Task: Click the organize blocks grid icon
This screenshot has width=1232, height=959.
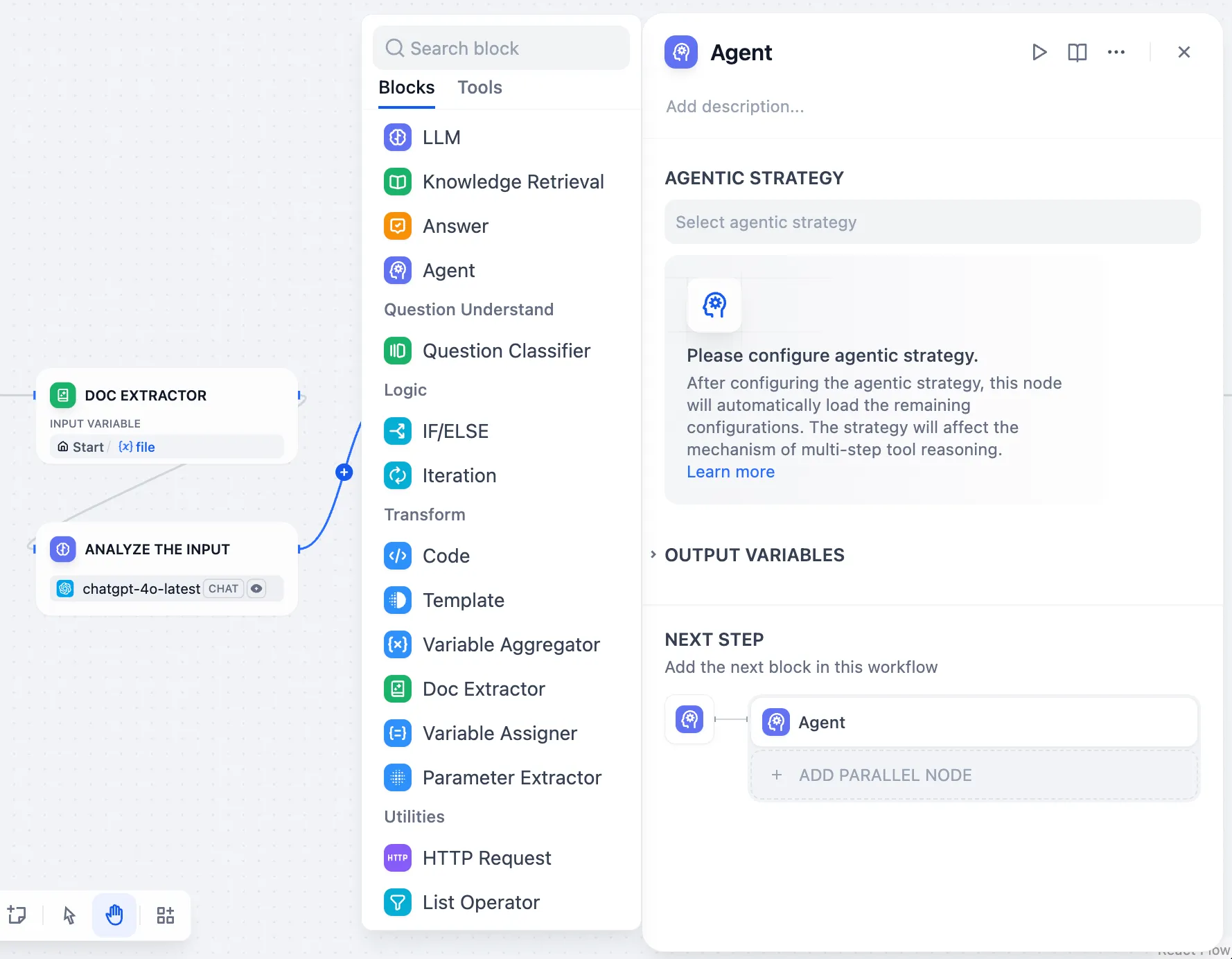Action: (x=165, y=915)
